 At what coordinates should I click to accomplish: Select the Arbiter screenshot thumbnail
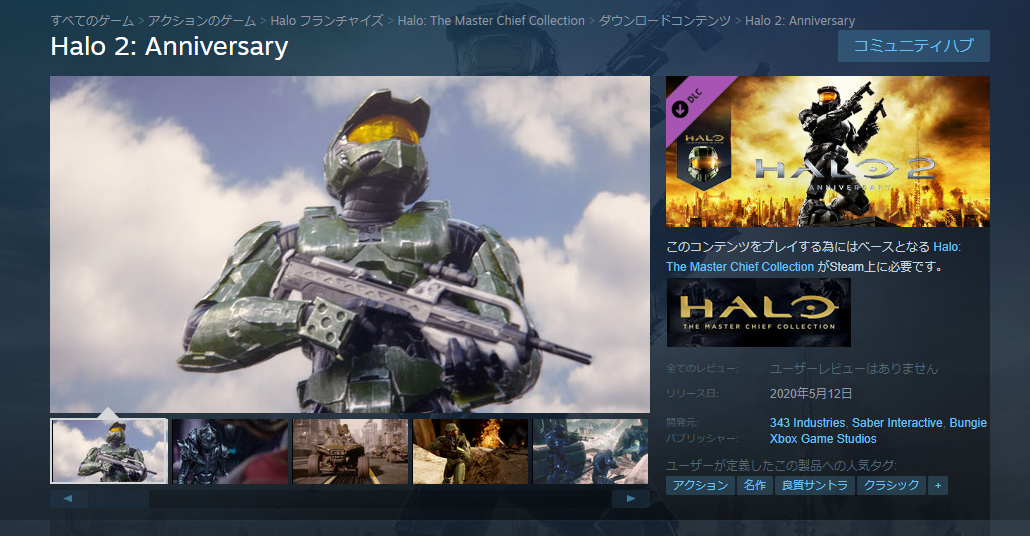230,451
